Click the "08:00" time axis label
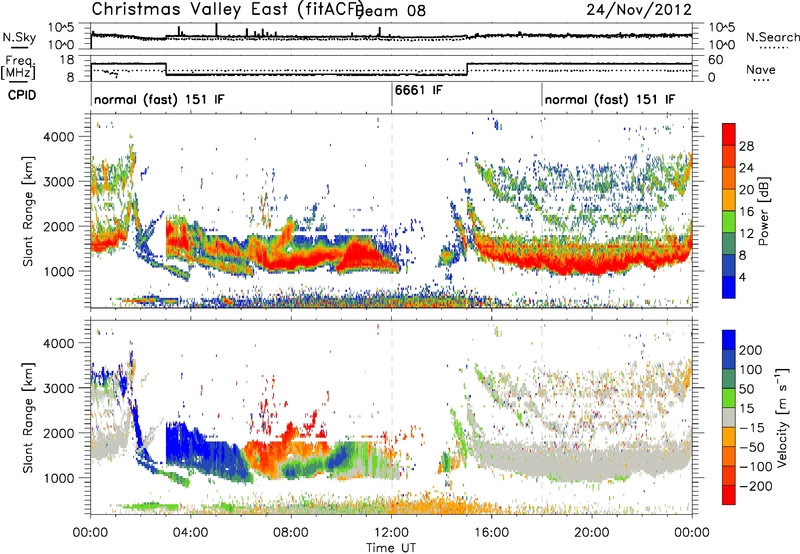 point(291,533)
